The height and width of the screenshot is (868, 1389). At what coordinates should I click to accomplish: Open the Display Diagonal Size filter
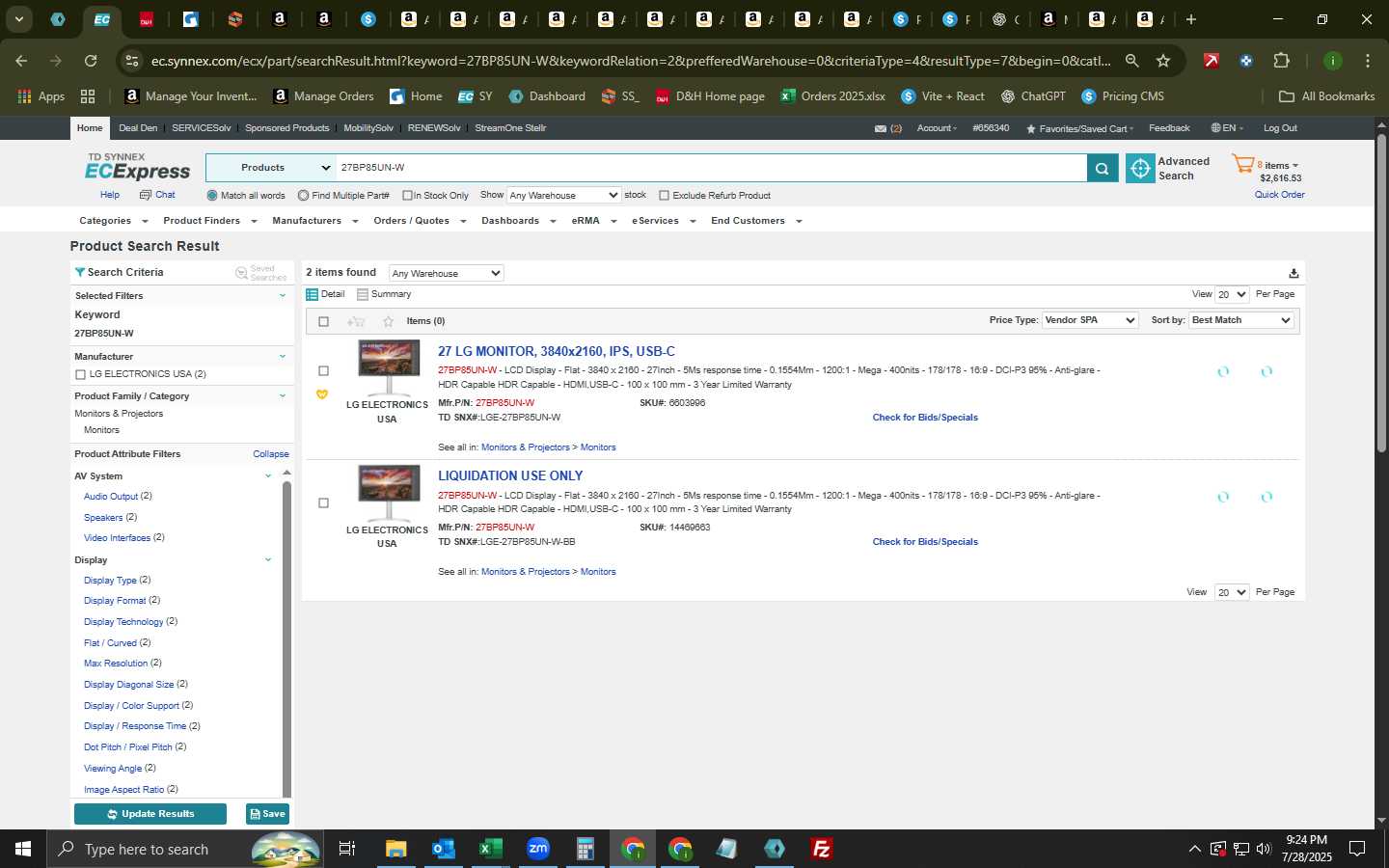click(x=129, y=685)
